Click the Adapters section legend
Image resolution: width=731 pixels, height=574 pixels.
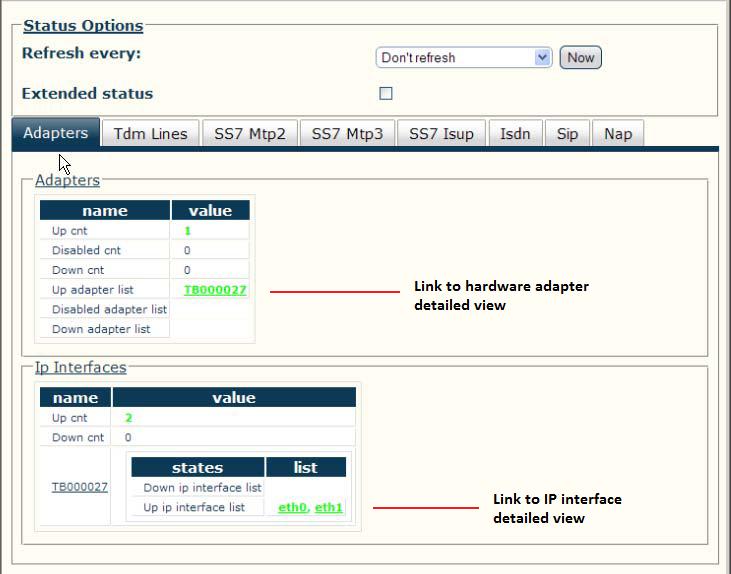point(67,180)
